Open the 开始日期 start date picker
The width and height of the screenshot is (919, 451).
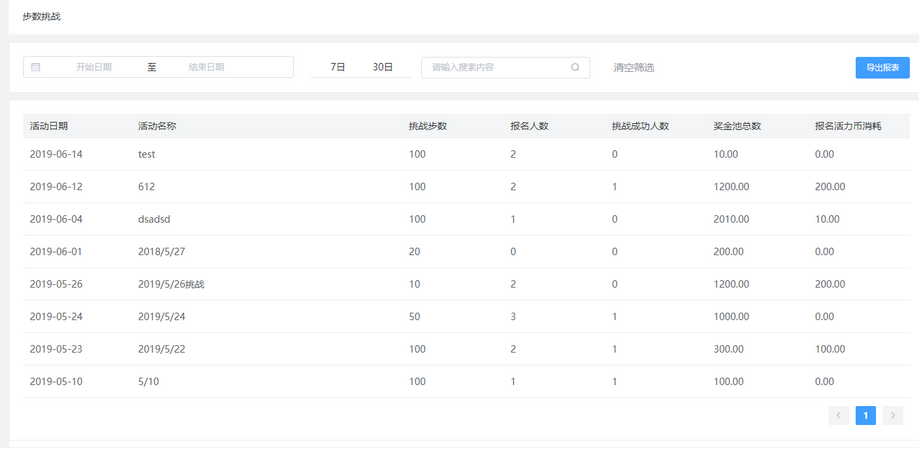94,67
